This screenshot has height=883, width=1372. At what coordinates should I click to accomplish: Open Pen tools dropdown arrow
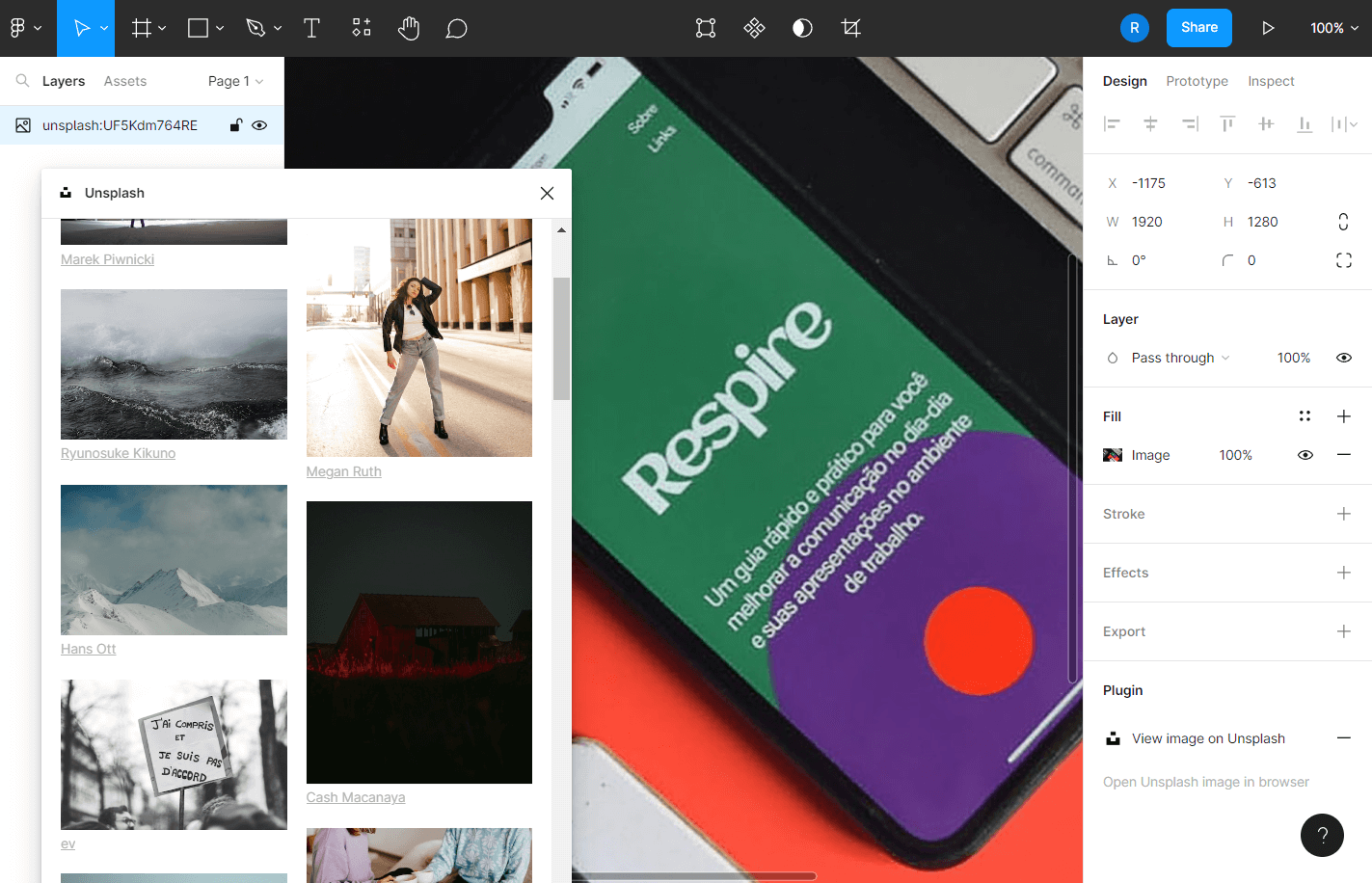click(278, 28)
